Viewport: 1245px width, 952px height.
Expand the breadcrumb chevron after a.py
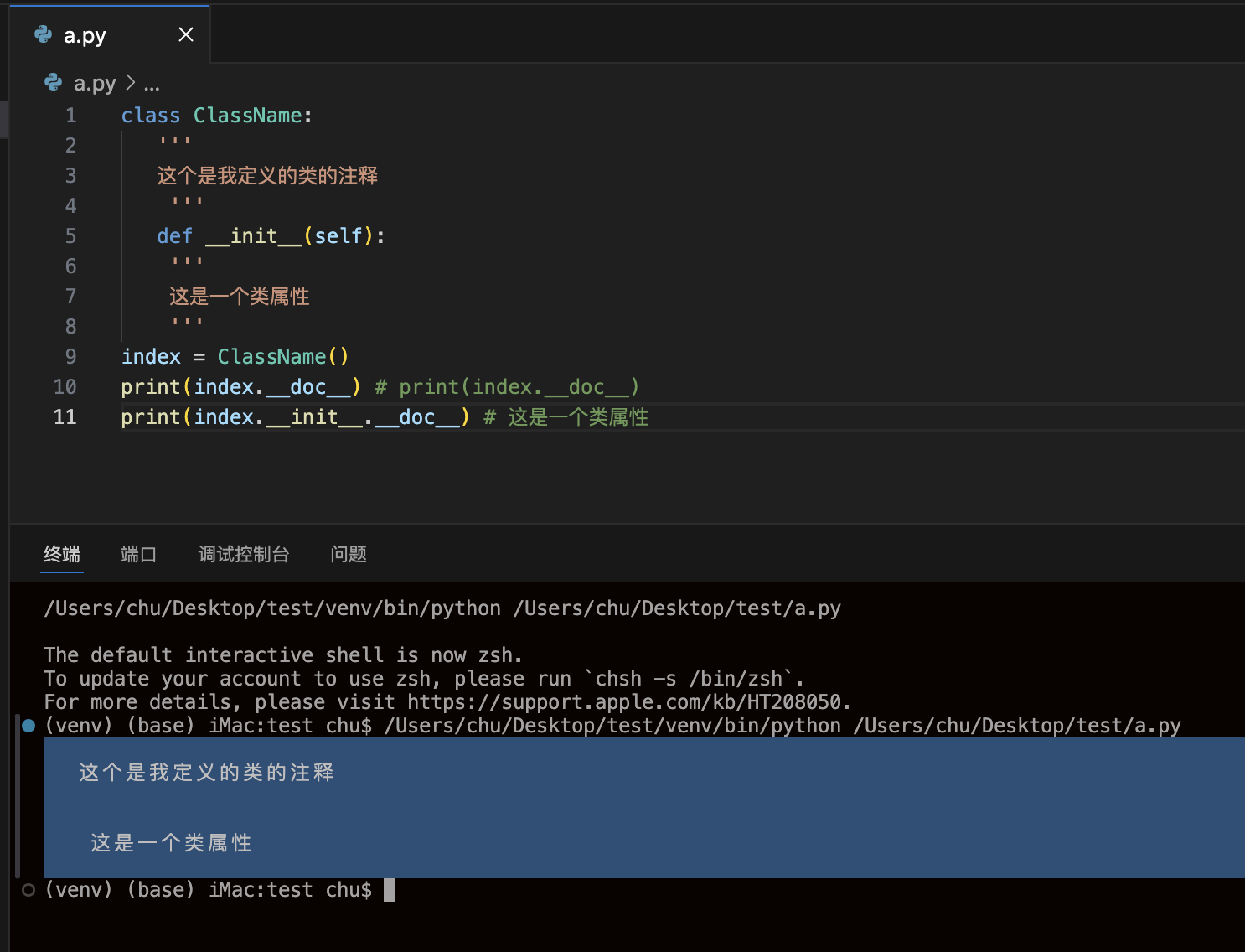pos(130,83)
